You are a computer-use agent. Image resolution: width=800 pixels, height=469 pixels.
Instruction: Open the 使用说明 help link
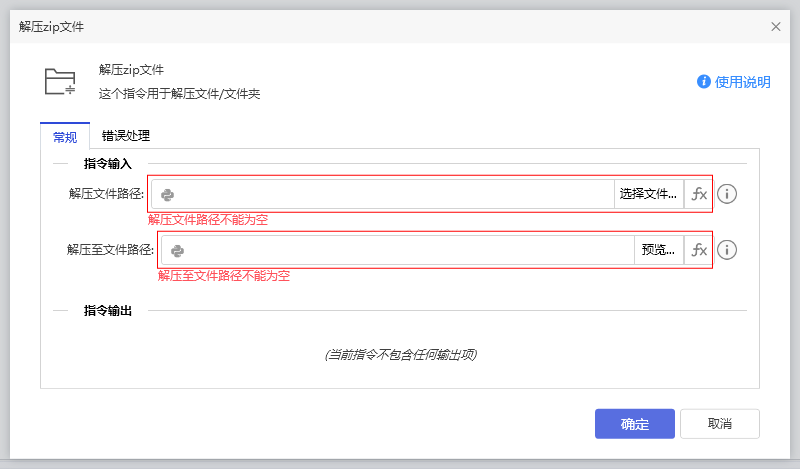pyautogui.click(x=742, y=82)
